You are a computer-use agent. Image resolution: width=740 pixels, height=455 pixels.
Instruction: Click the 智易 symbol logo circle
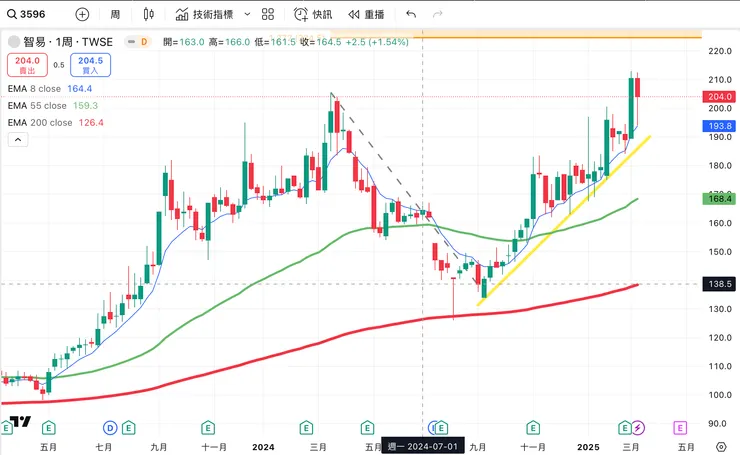(14, 42)
